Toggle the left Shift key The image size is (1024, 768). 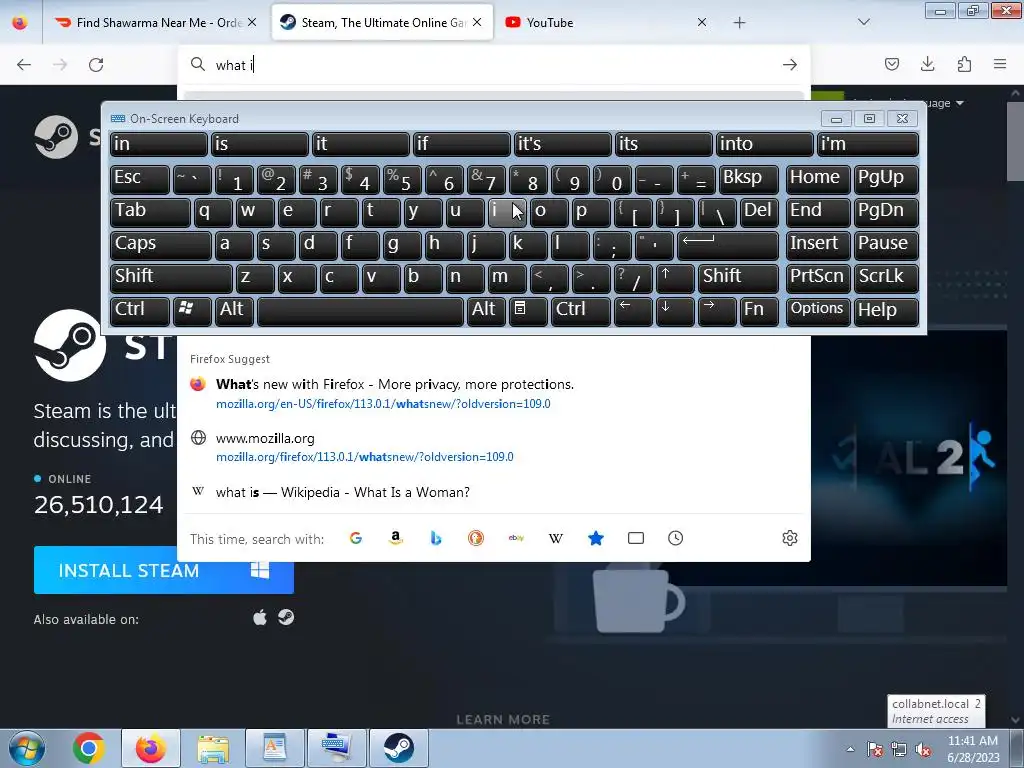pos(171,278)
